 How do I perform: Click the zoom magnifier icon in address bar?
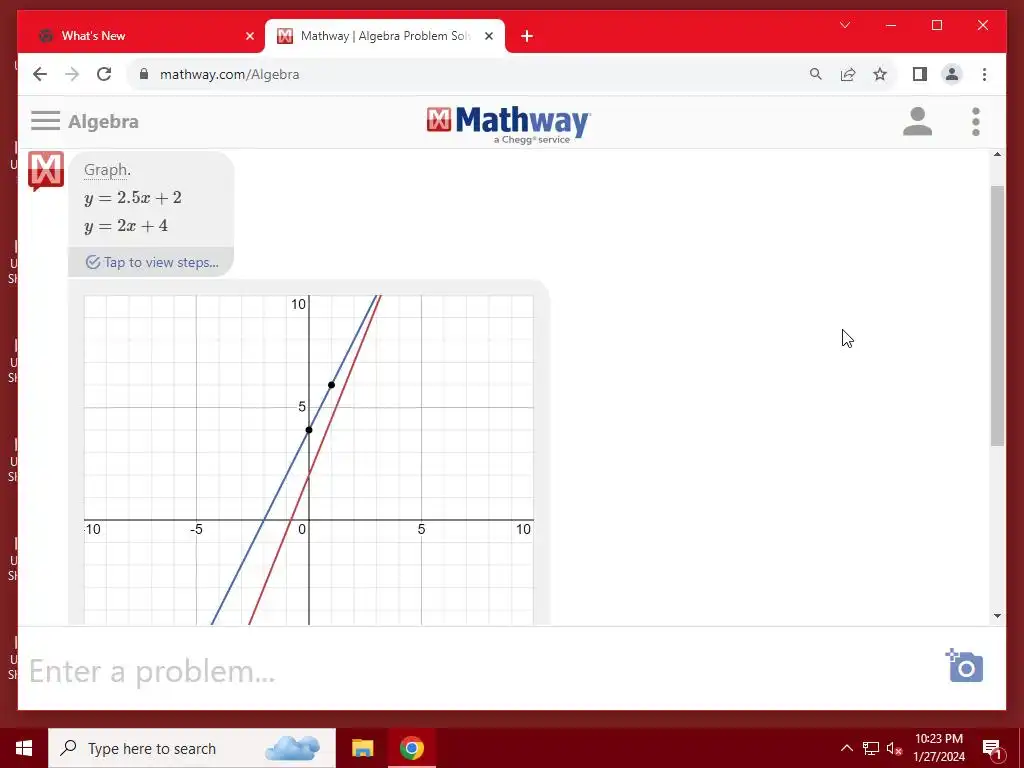point(816,74)
